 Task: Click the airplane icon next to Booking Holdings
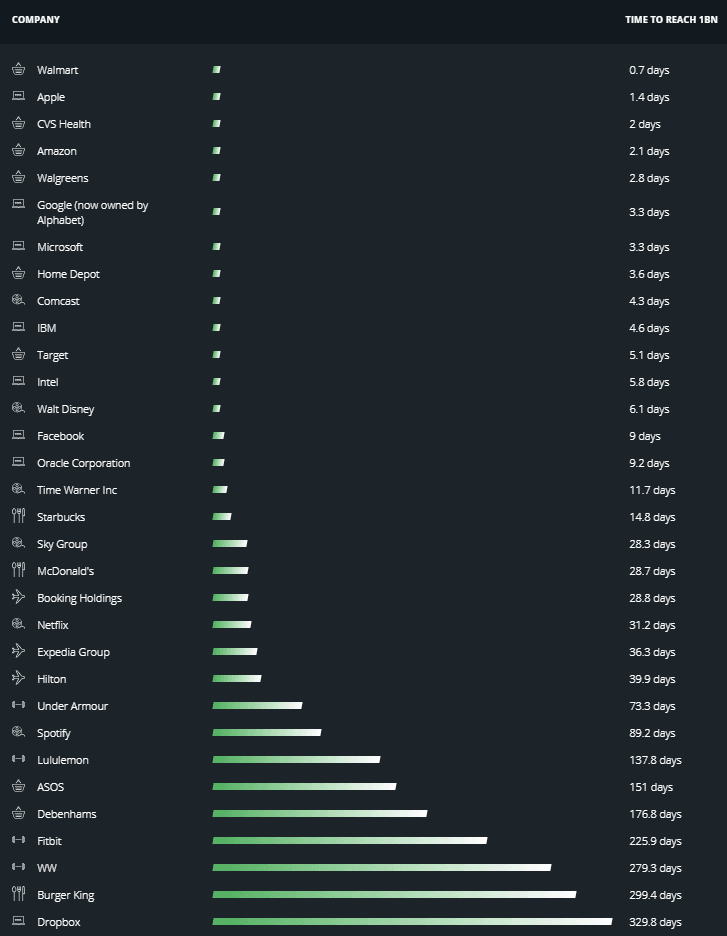point(18,598)
